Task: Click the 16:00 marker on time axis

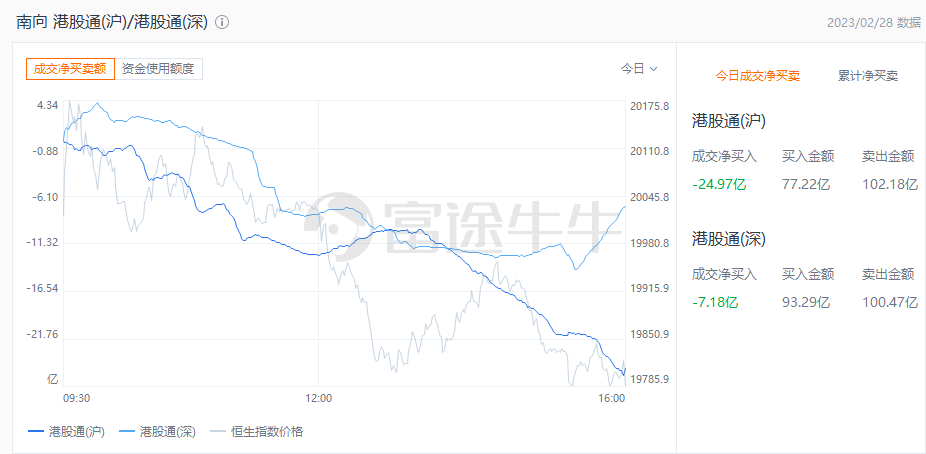Action: tap(611, 398)
